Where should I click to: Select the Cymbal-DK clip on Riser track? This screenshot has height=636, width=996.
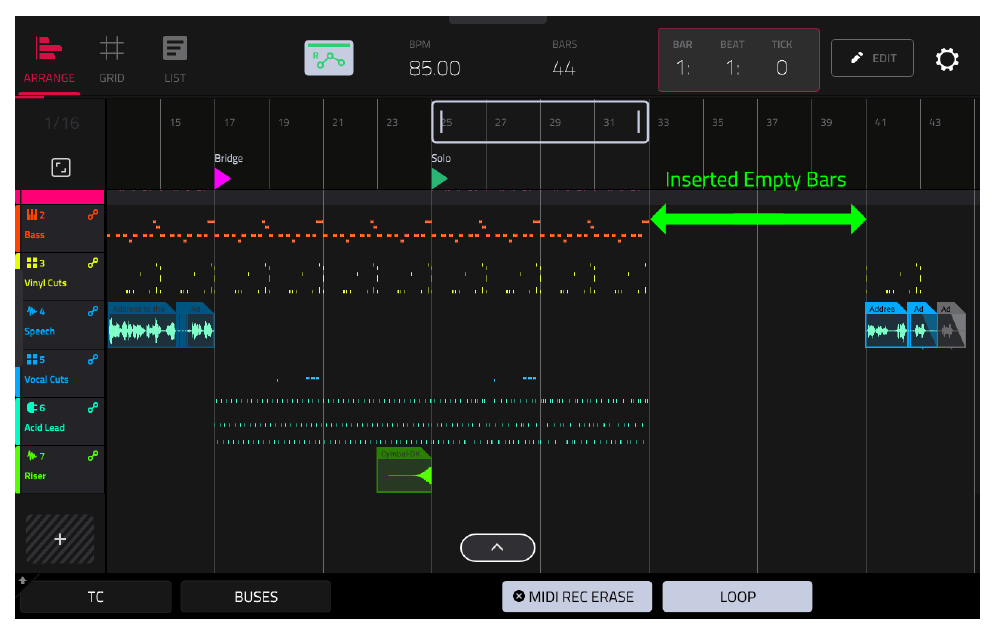pyautogui.click(x=404, y=470)
